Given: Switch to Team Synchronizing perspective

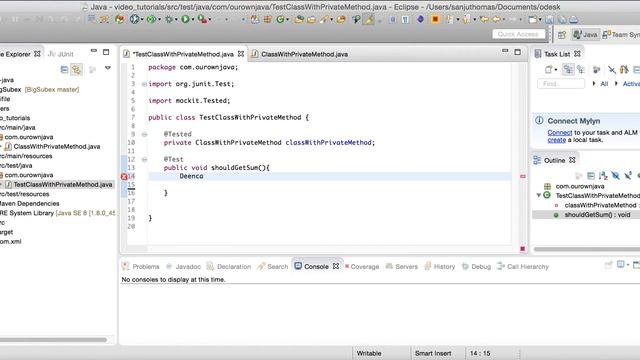Looking at the screenshot, I should coord(620,35).
